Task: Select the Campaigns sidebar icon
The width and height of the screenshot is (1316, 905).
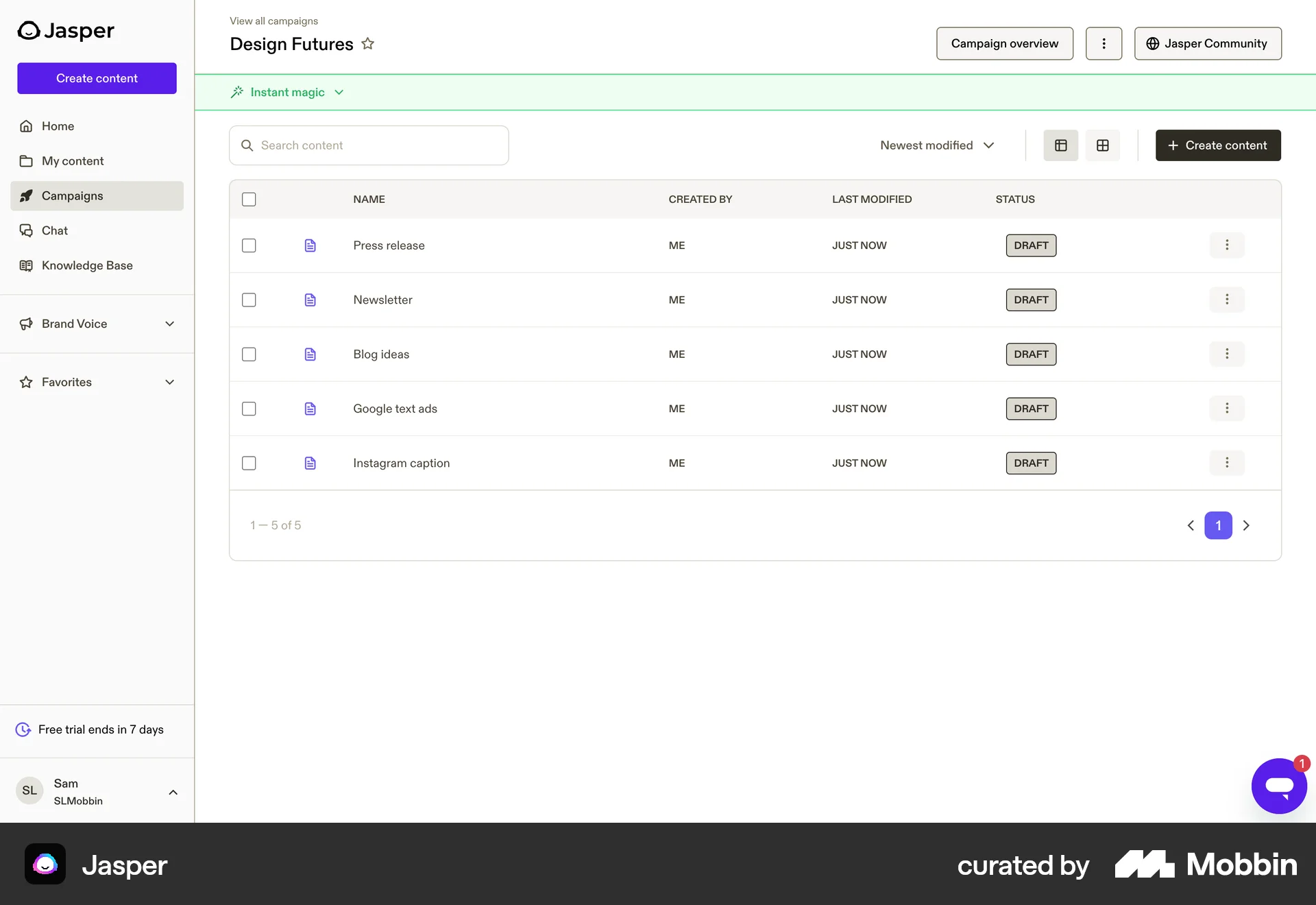Action: (x=26, y=195)
